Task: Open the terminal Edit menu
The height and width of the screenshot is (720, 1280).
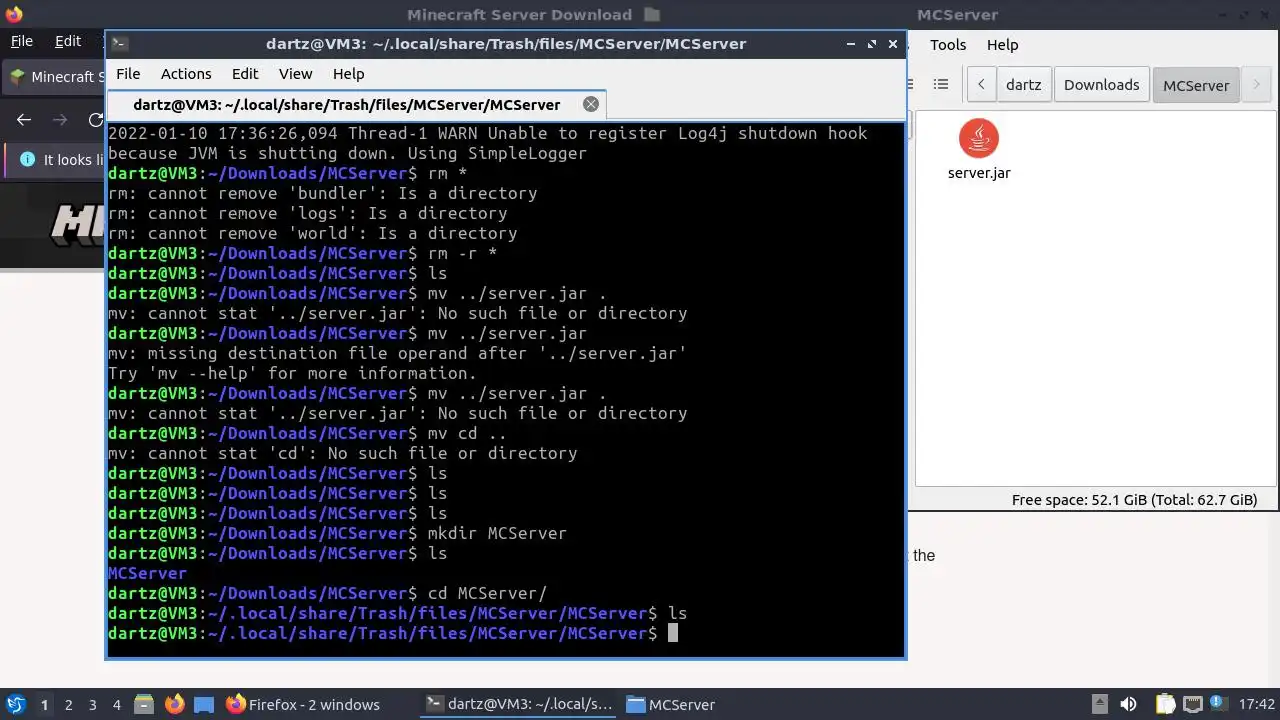Action: pos(245,74)
